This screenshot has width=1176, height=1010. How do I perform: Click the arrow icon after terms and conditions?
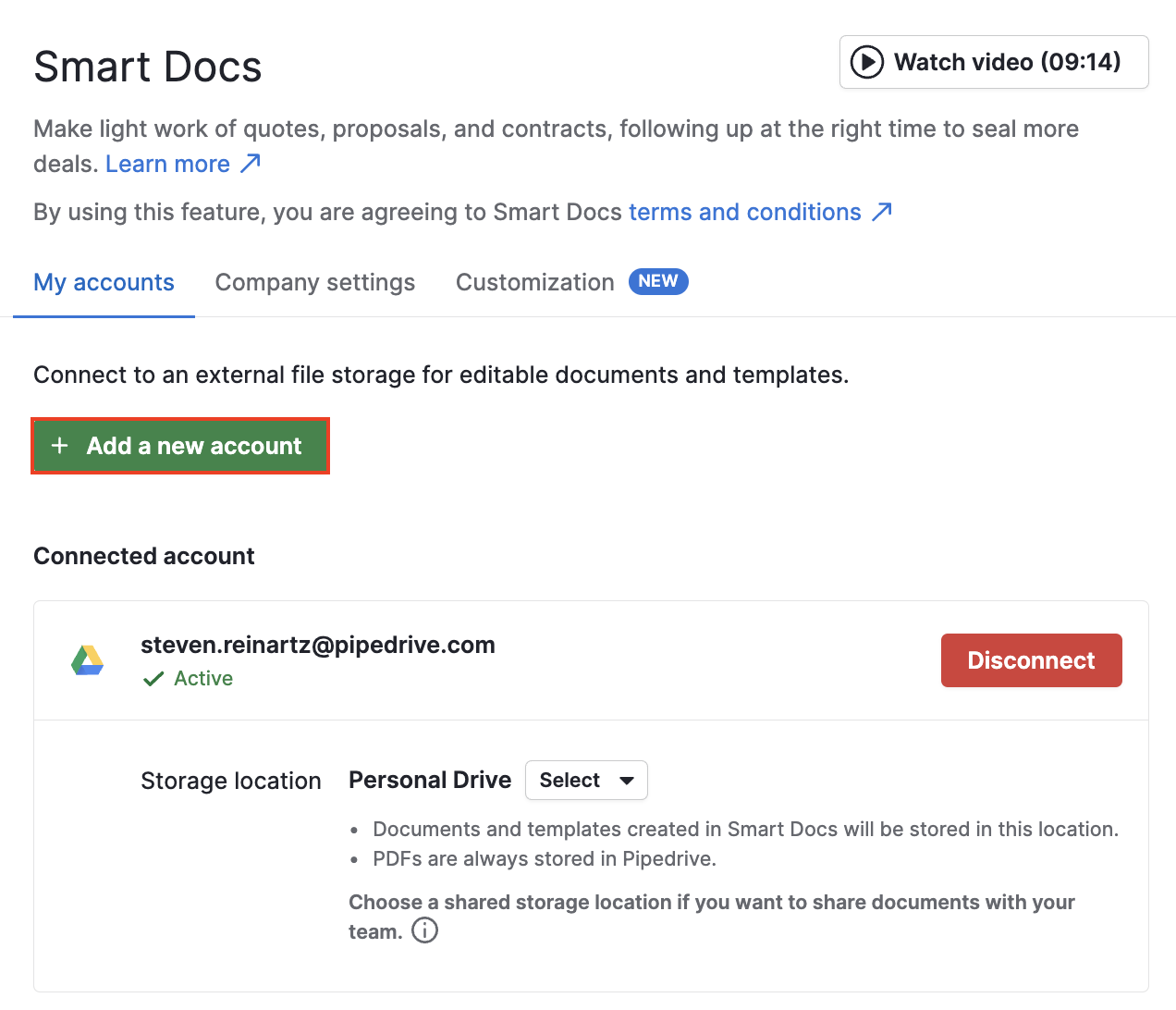[882, 212]
